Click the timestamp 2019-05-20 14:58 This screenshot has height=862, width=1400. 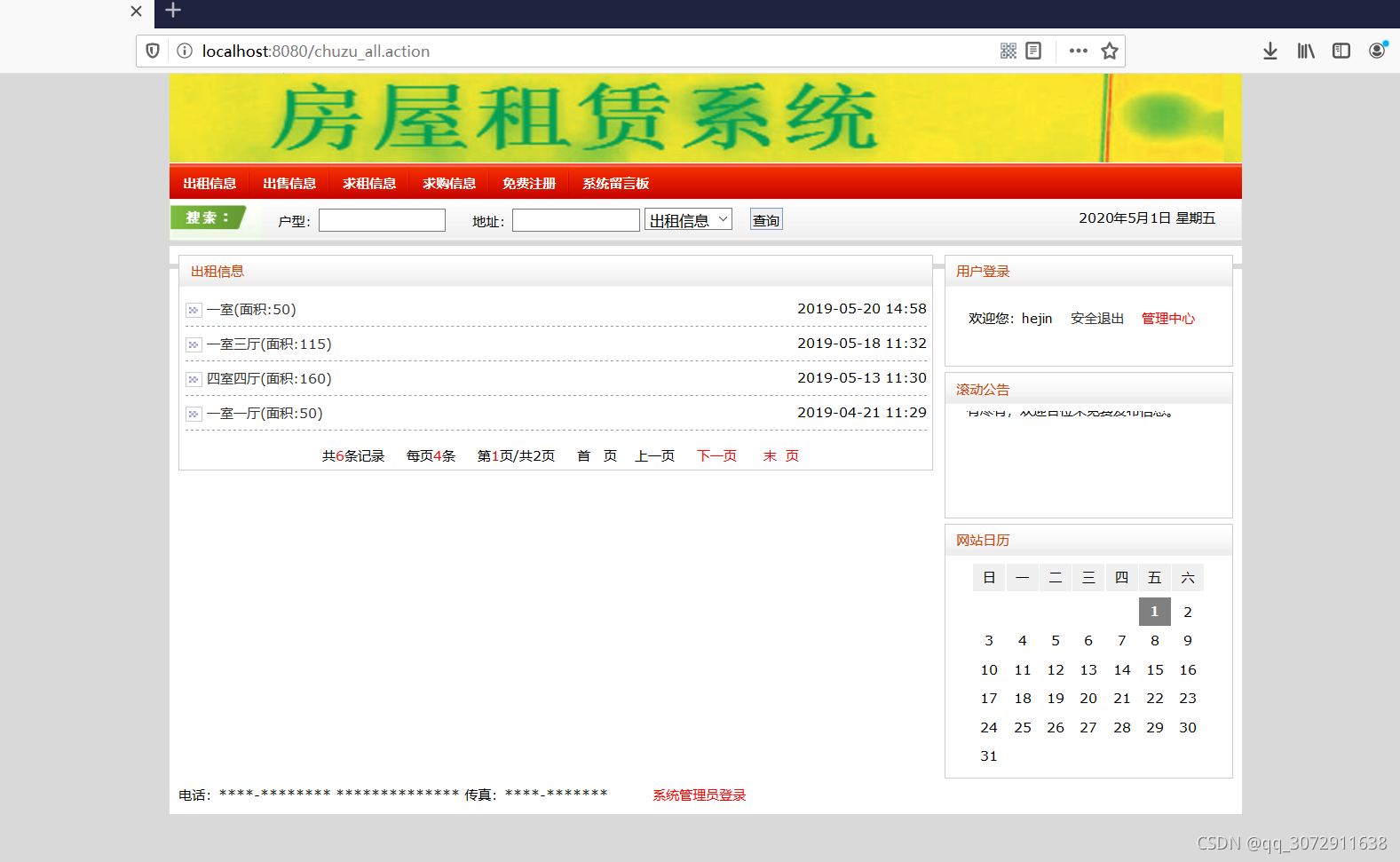point(861,308)
